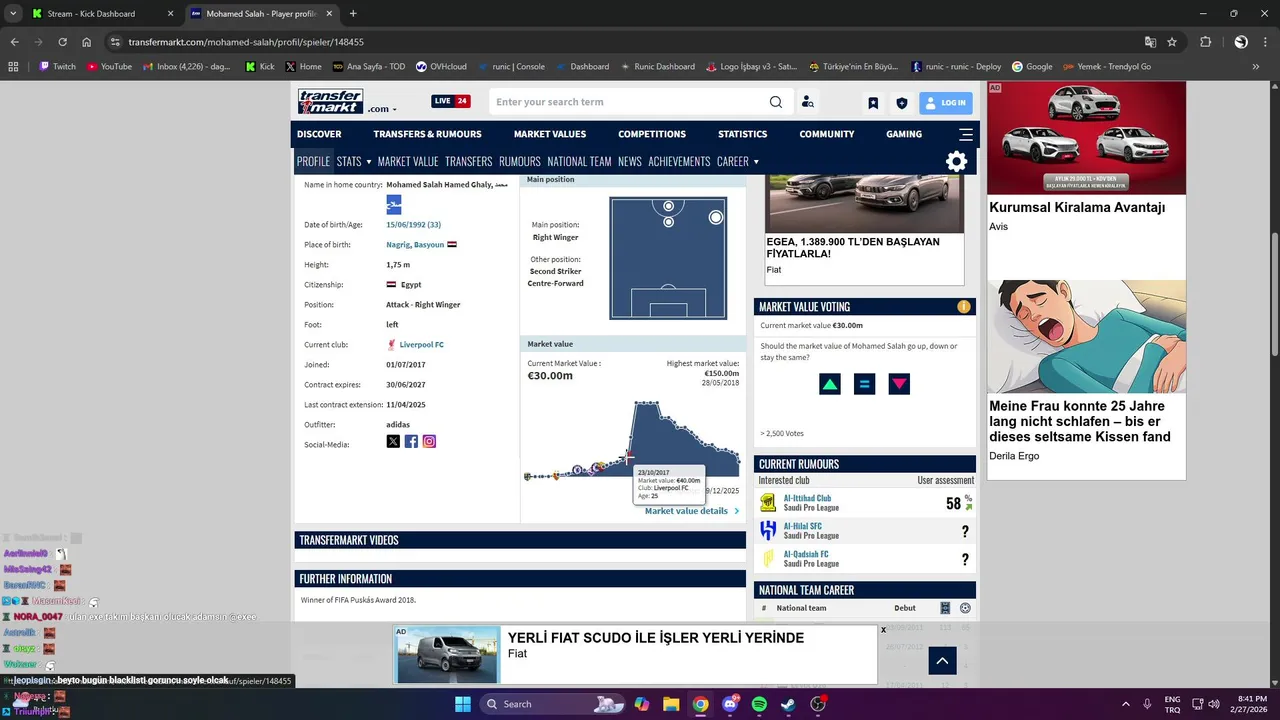Image resolution: width=1280 pixels, height=720 pixels.
Task: Show hidden system tray icons
Action: (x=1125, y=704)
